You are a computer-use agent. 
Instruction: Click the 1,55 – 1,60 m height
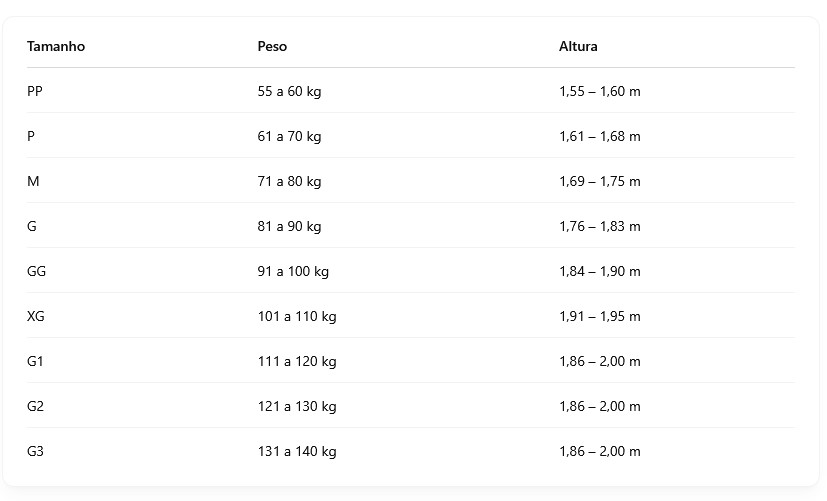point(599,91)
